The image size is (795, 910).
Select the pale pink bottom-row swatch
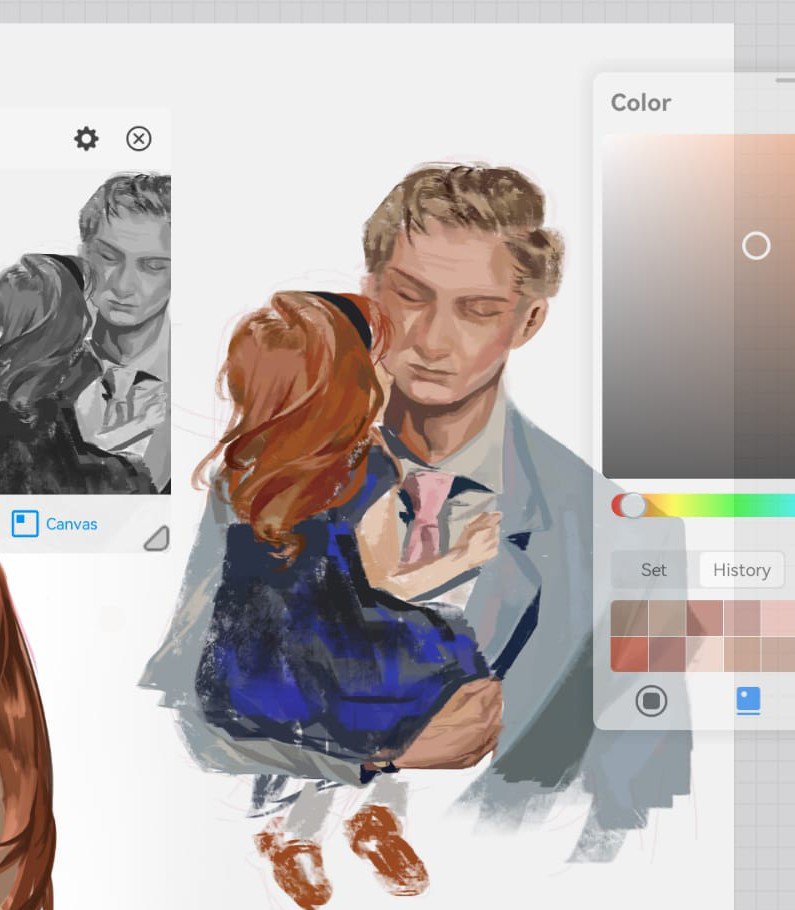coord(704,654)
